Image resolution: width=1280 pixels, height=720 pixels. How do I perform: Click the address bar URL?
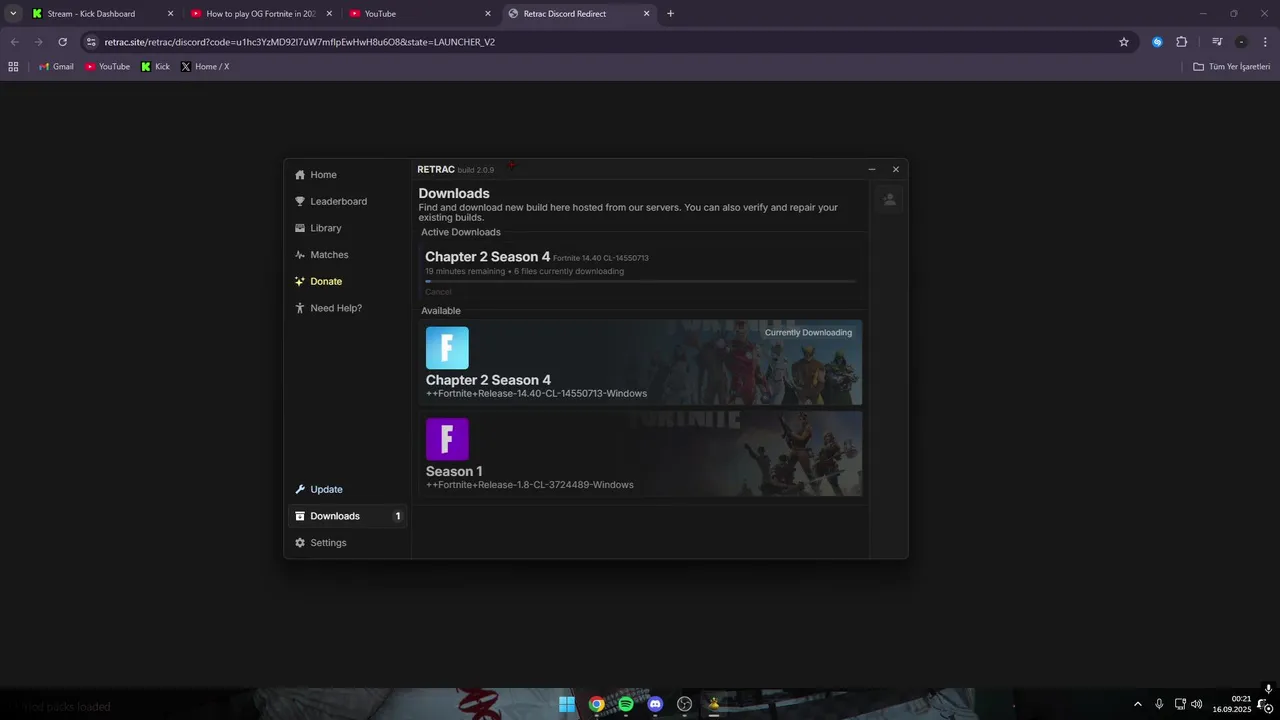click(300, 42)
